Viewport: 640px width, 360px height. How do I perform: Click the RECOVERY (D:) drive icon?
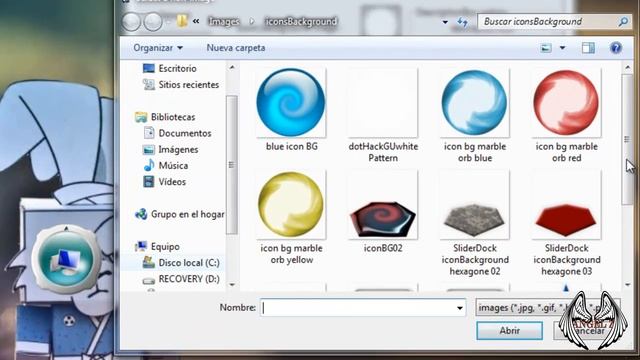pos(149,280)
